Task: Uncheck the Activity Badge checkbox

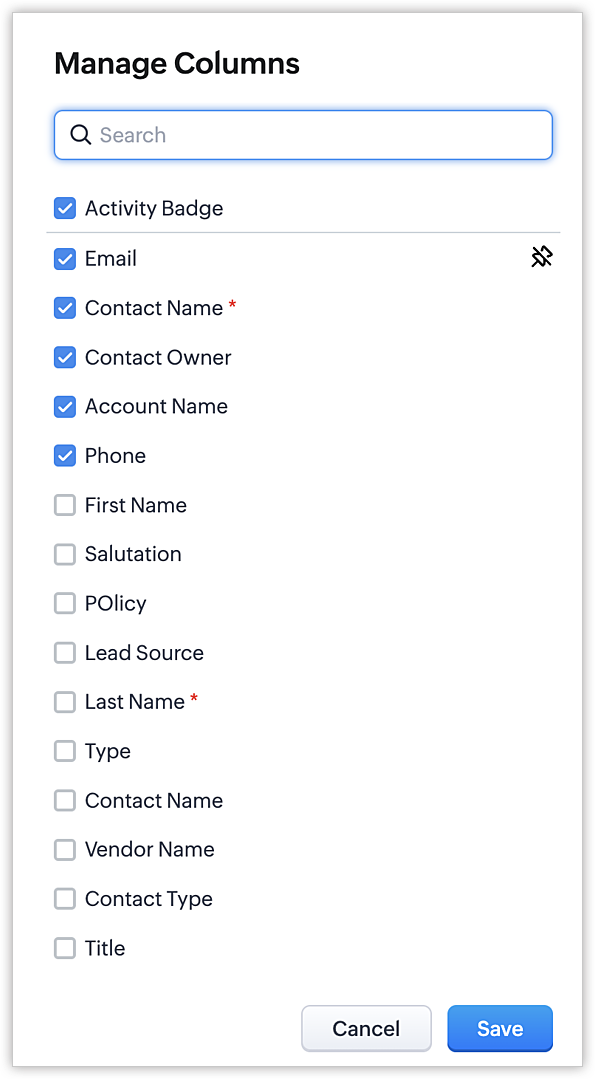Action: pyautogui.click(x=65, y=208)
